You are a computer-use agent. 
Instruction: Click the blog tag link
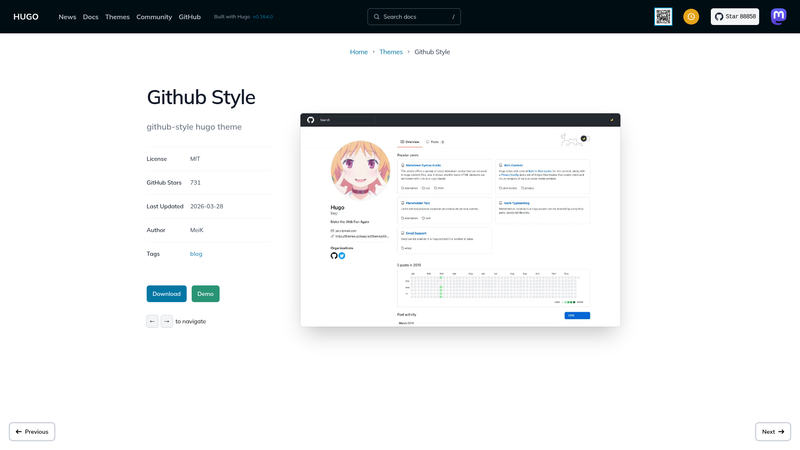[196, 254]
